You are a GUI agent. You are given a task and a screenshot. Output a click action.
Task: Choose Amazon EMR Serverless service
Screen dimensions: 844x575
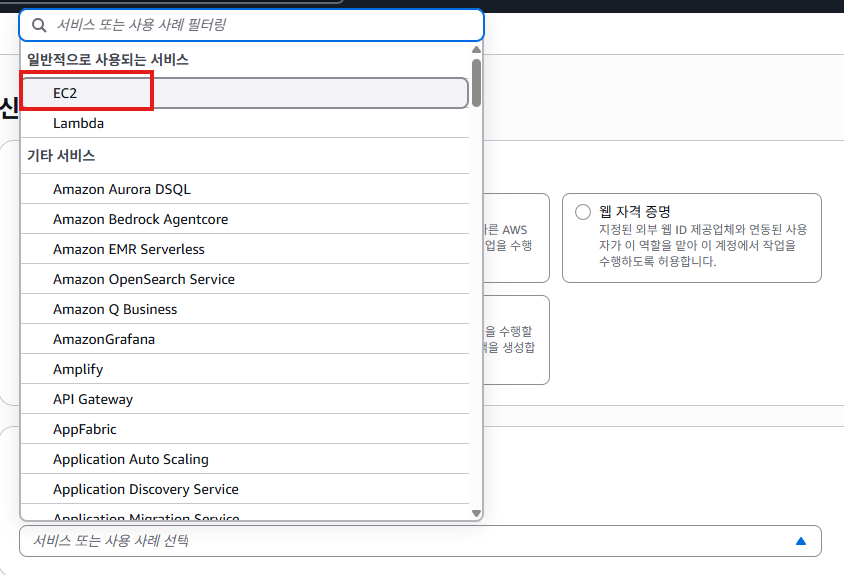244,249
